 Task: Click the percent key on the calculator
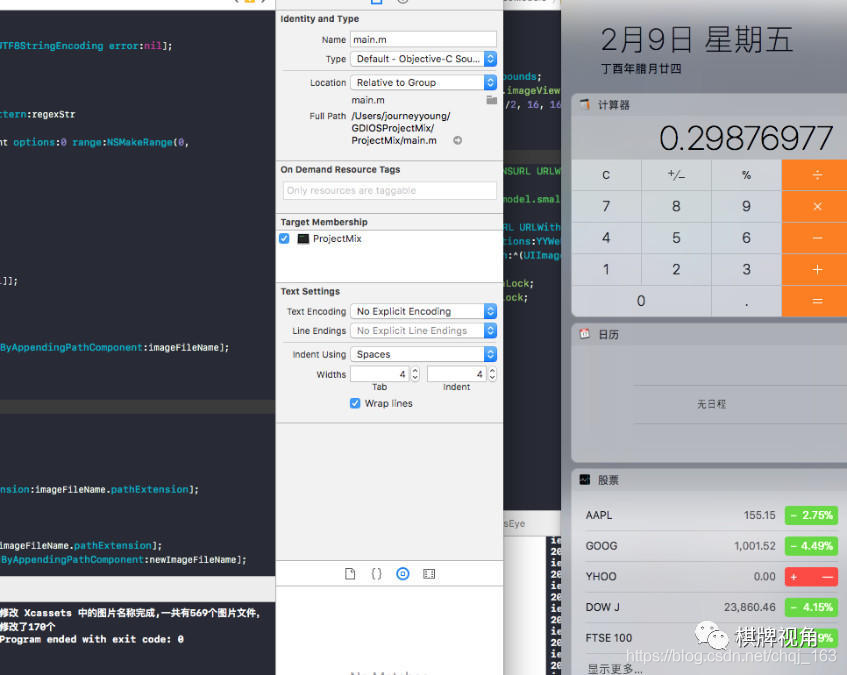[747, 175]
